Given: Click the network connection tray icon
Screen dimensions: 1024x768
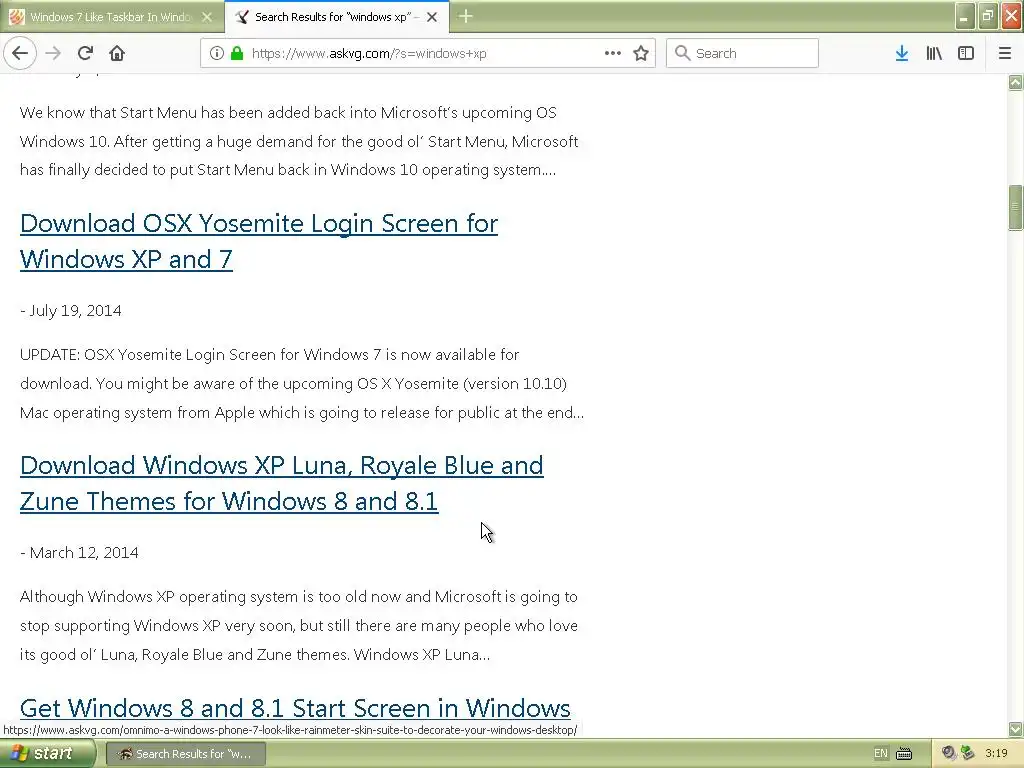Looking at the screenshot, I should 968,753.
